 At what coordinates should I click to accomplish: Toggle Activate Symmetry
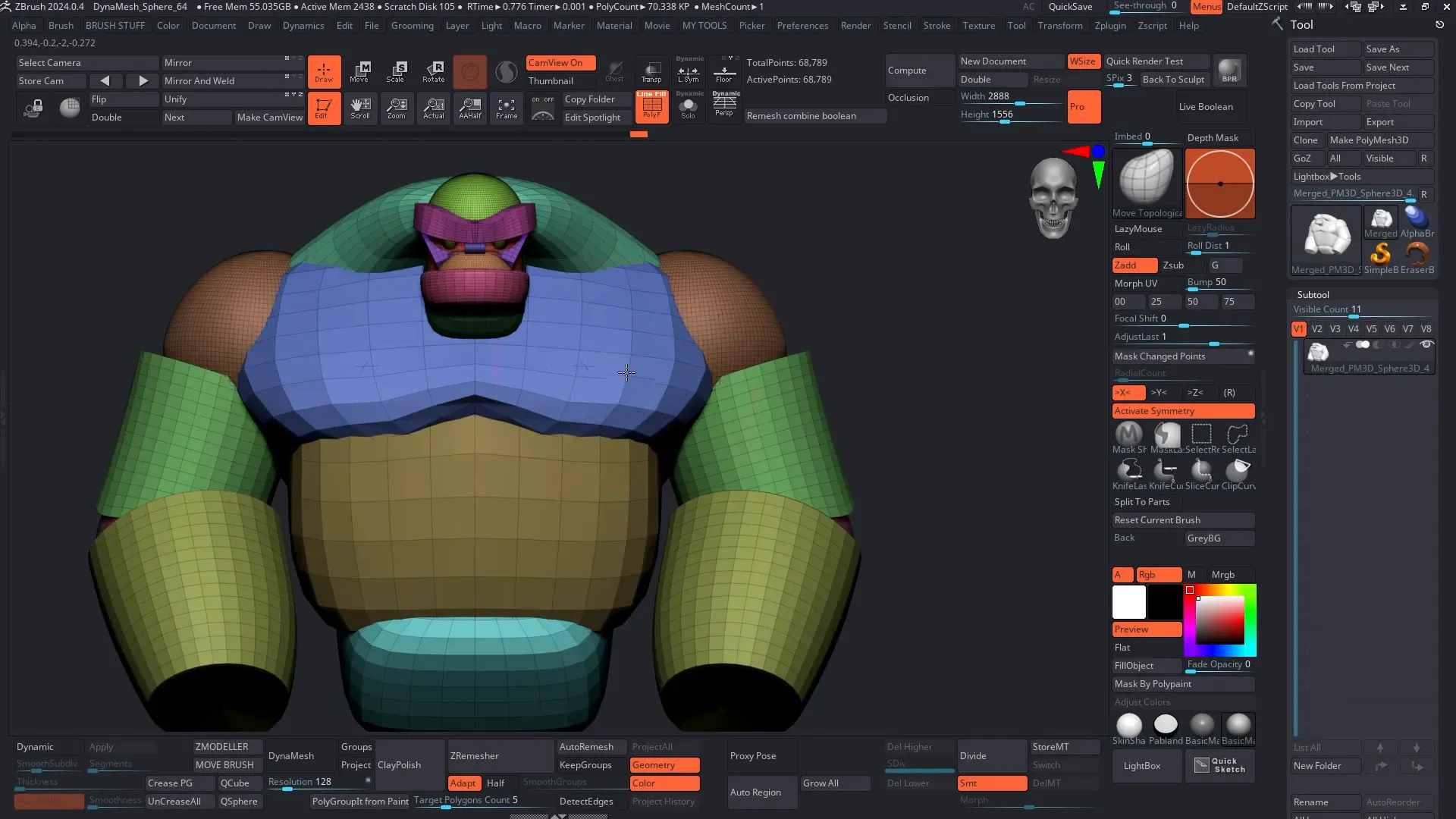1183,411
